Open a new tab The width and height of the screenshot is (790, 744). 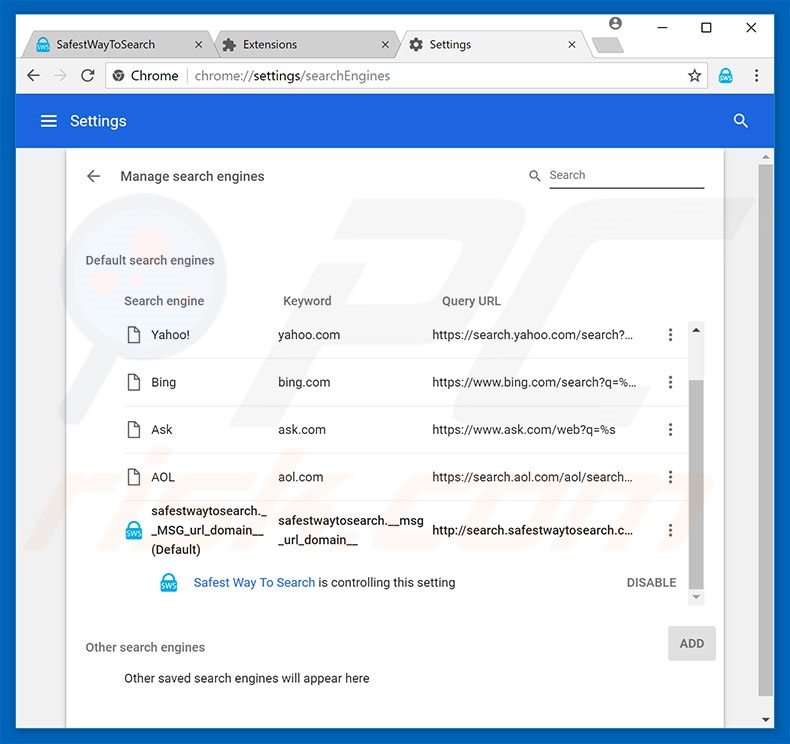point(608,45)
